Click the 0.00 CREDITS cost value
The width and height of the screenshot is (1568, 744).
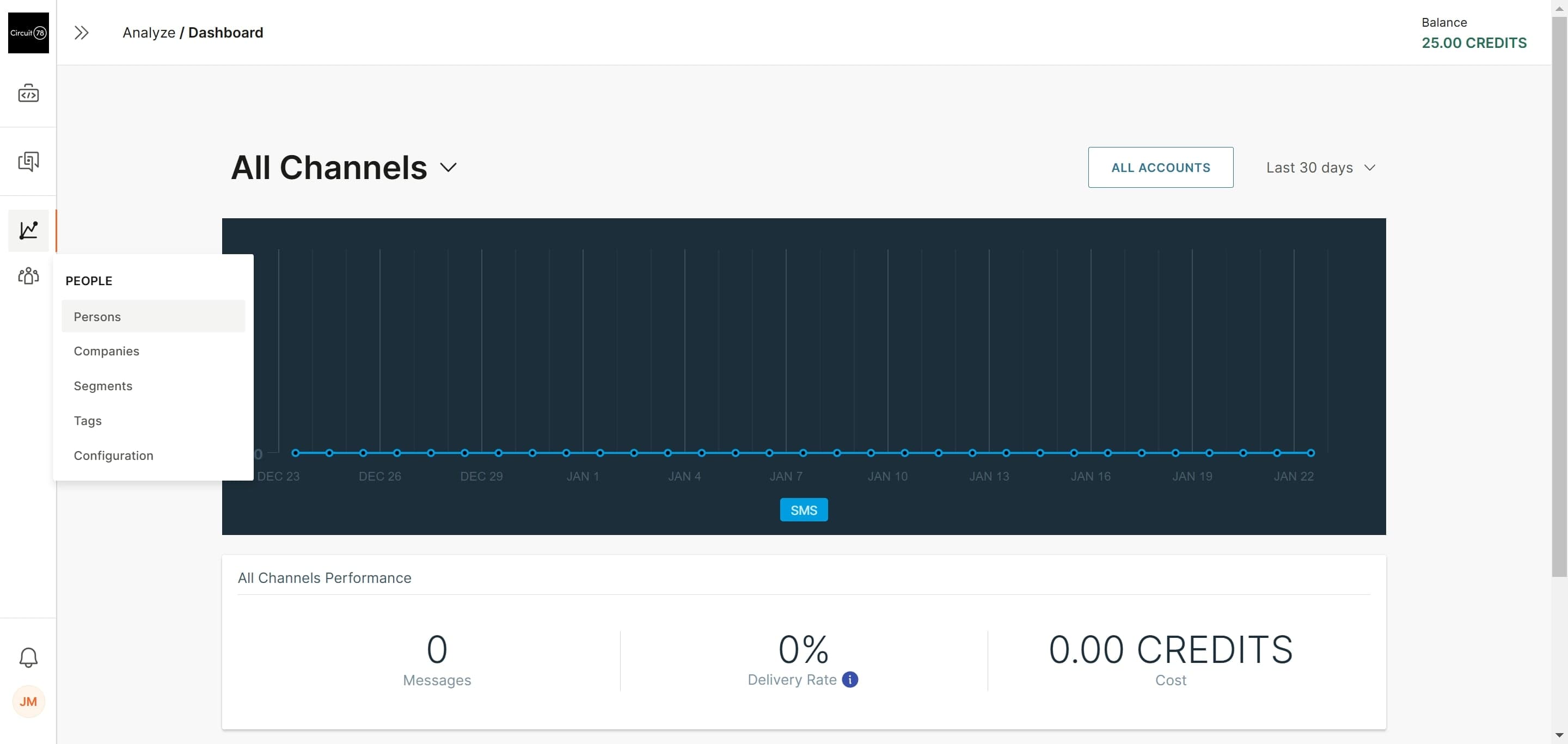tap(1171, 649)
